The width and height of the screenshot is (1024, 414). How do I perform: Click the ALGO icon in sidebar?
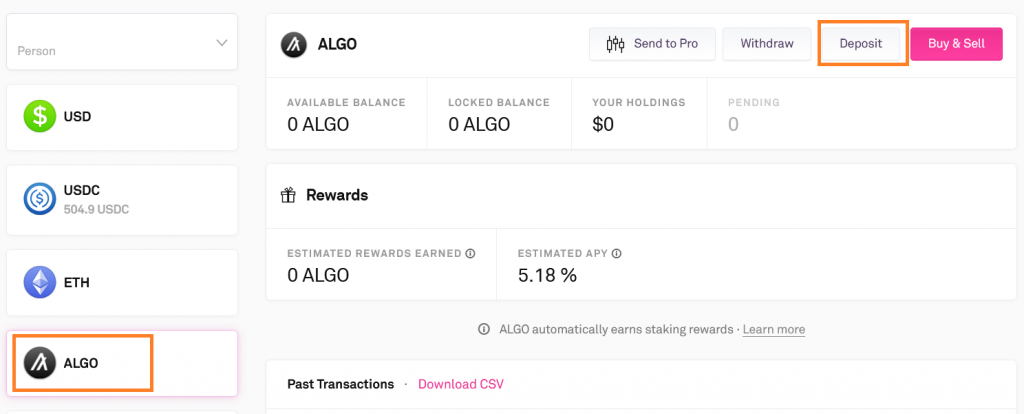coord(40,363)
